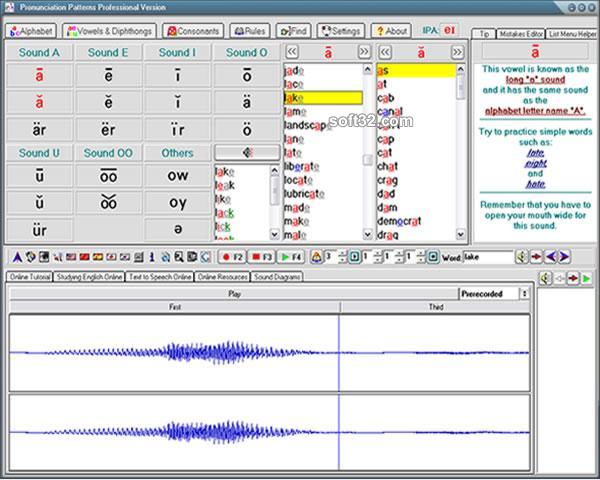Image resolution: width=600 pixels, height=480 pixels.
Task: Select the long ā sound button
Action: click(x=39, y=75)
